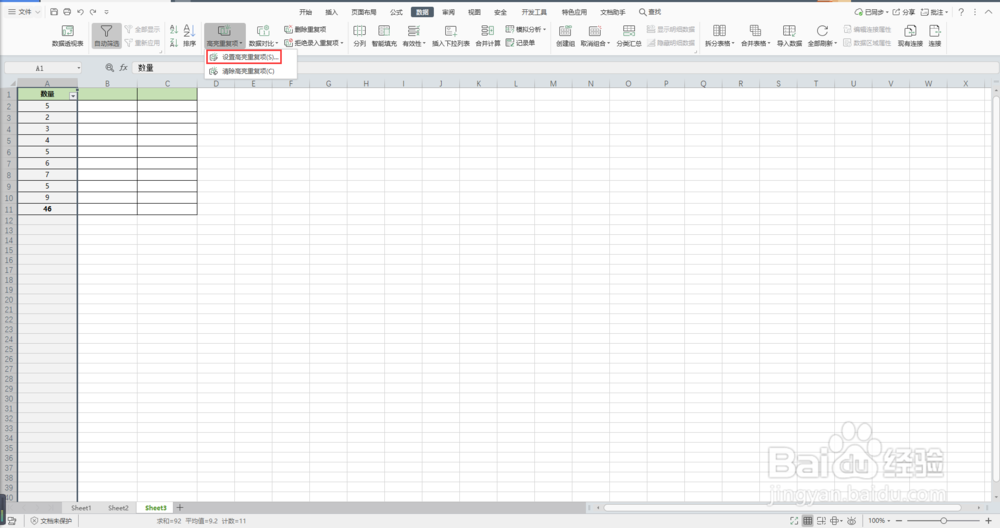Open the 数据对比 dropdown
This screenshot has height=528, width=1000.
263,36
